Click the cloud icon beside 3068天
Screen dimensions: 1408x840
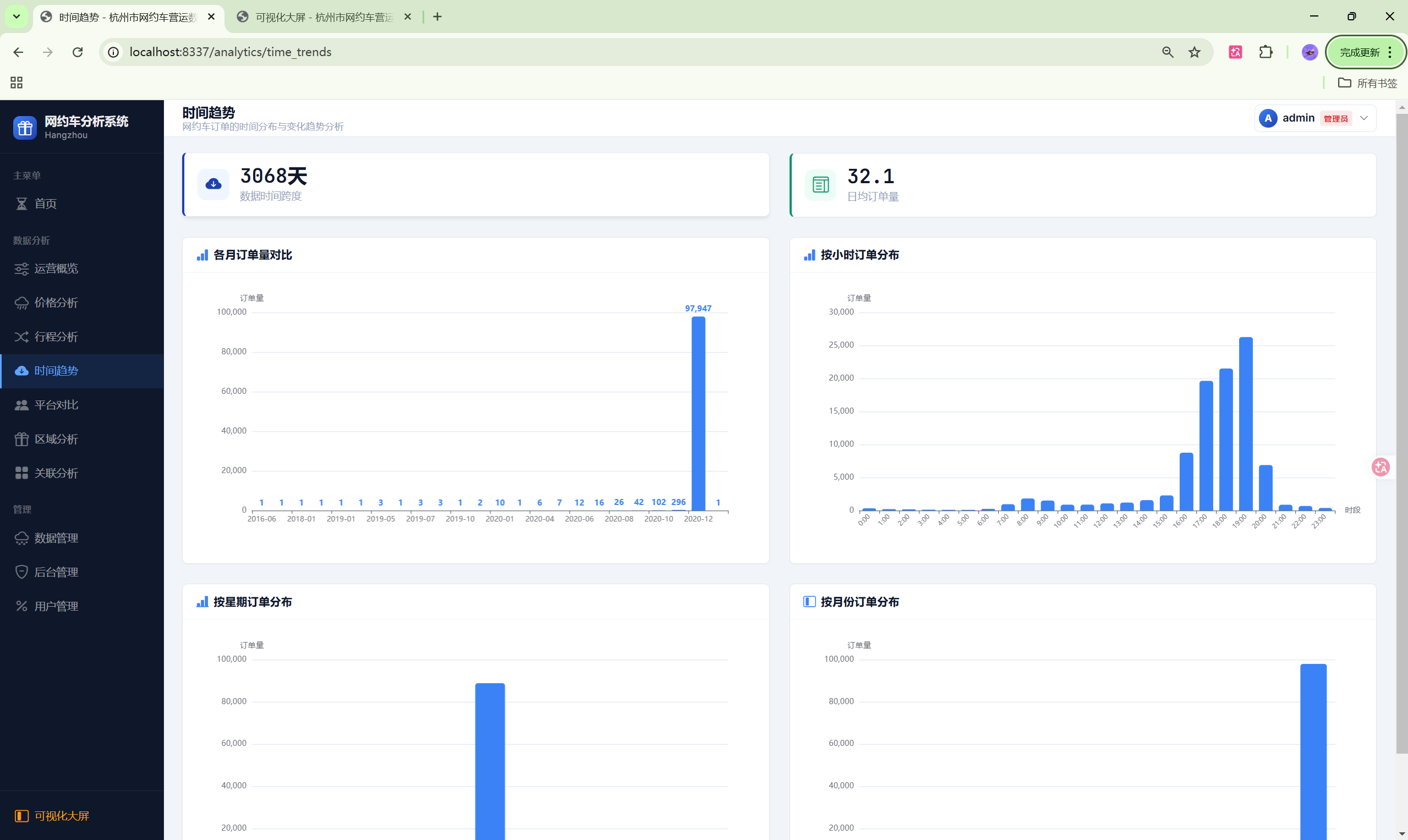point(213,184)
